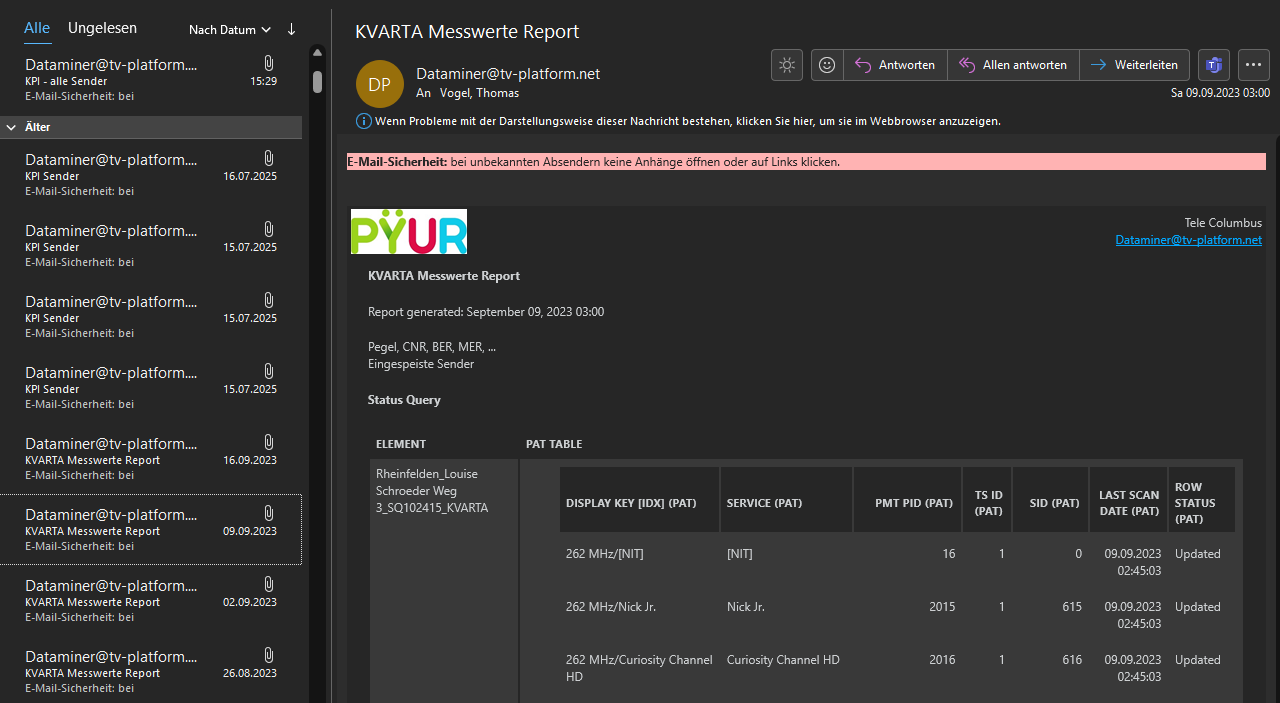The image size is (1280, 703).
Task: Open KVARTA Messwerte Report from 16.09.2023
Action: (x=151, y=459)
